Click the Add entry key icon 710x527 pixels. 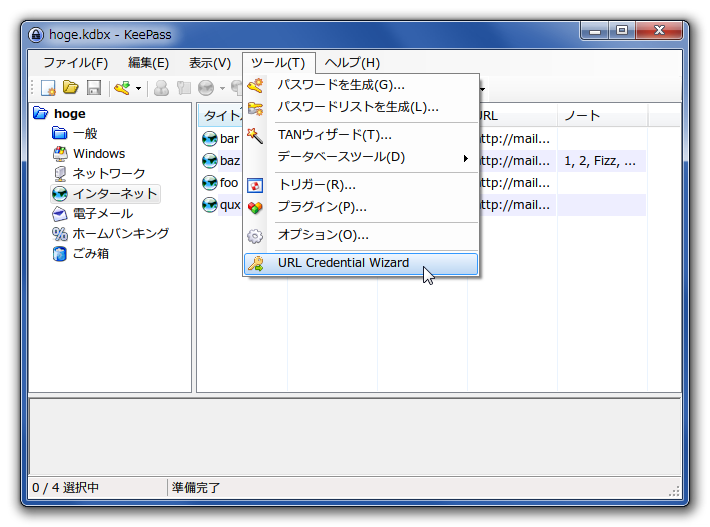pyautogui.click(x=122, y=87)
